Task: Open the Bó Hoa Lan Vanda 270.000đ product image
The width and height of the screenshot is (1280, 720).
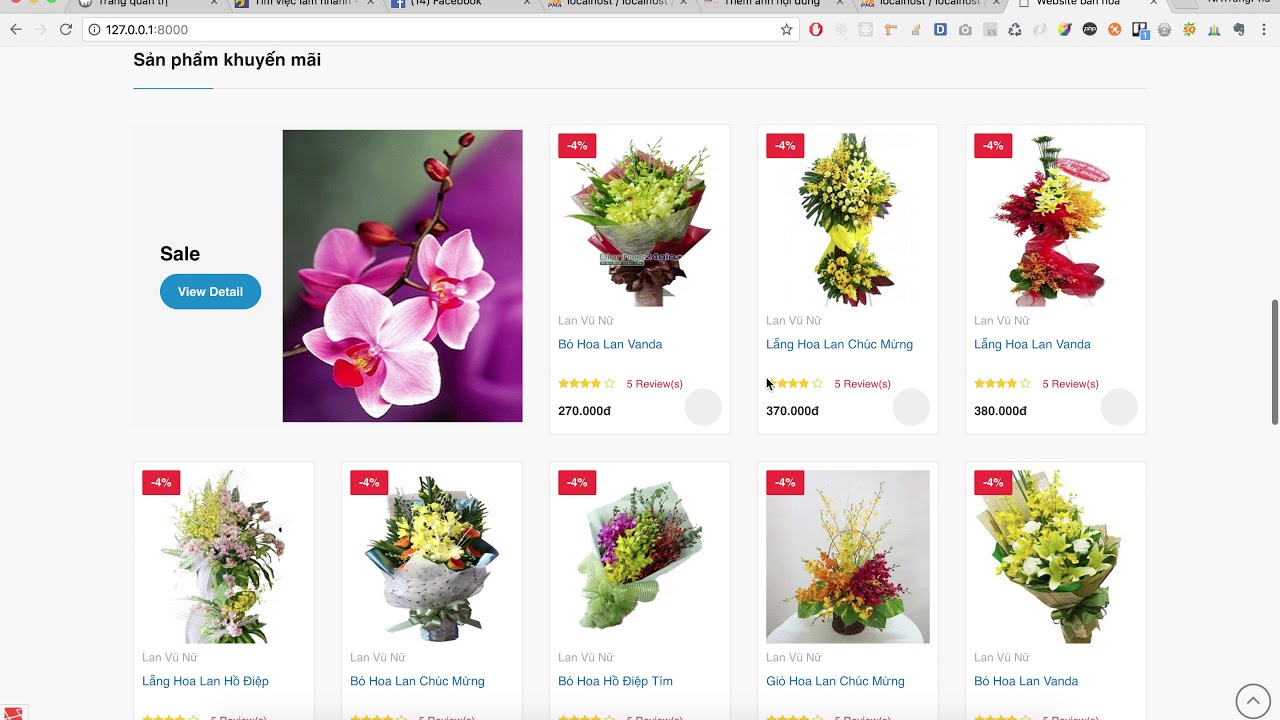Action: pos(640,220)
